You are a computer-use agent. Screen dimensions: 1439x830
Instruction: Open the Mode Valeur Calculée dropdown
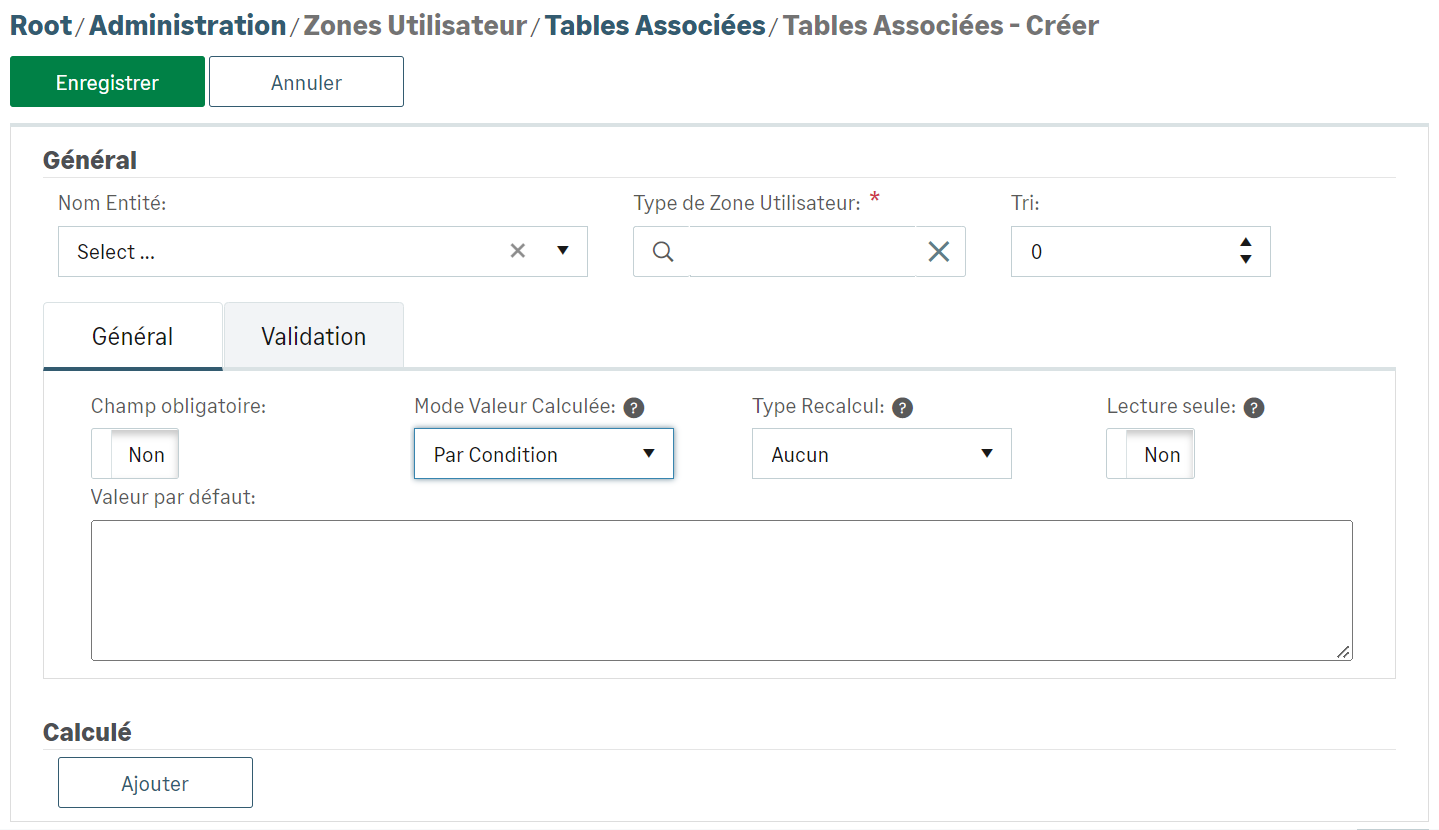543,454
